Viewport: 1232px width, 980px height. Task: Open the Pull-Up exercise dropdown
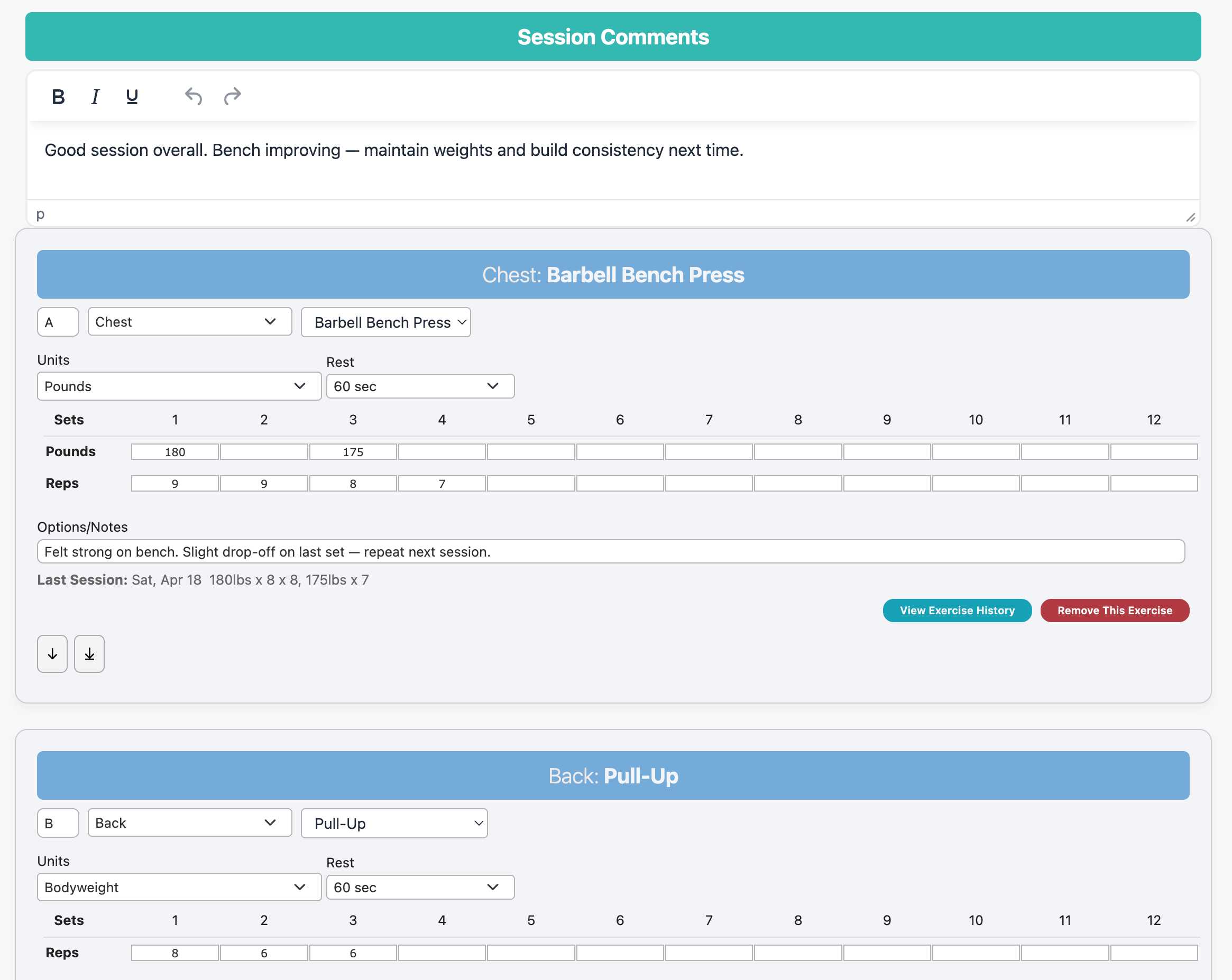pyautogui.click(x=394, y=823)
